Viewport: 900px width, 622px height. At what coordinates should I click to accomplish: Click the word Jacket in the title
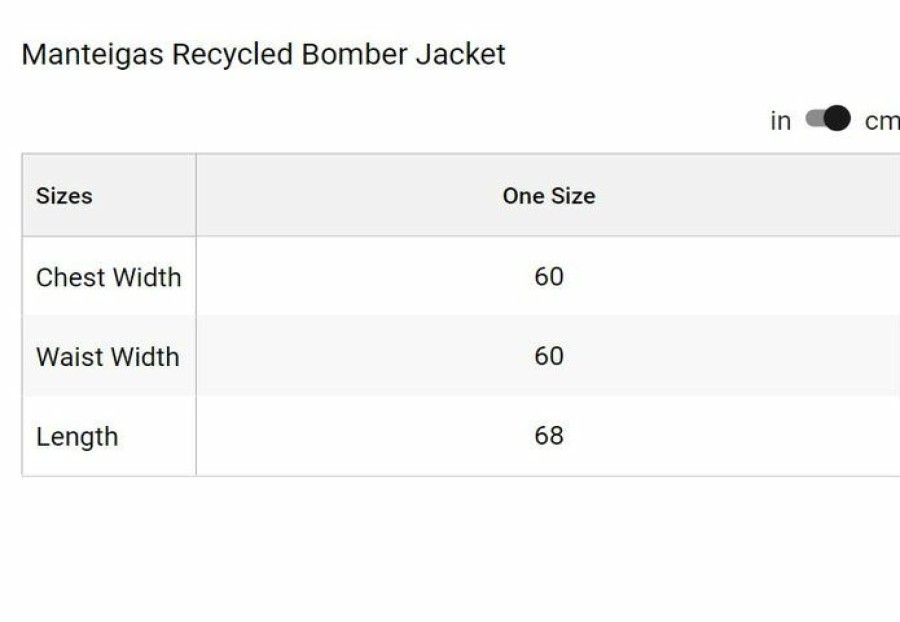[x=460, y=55]
